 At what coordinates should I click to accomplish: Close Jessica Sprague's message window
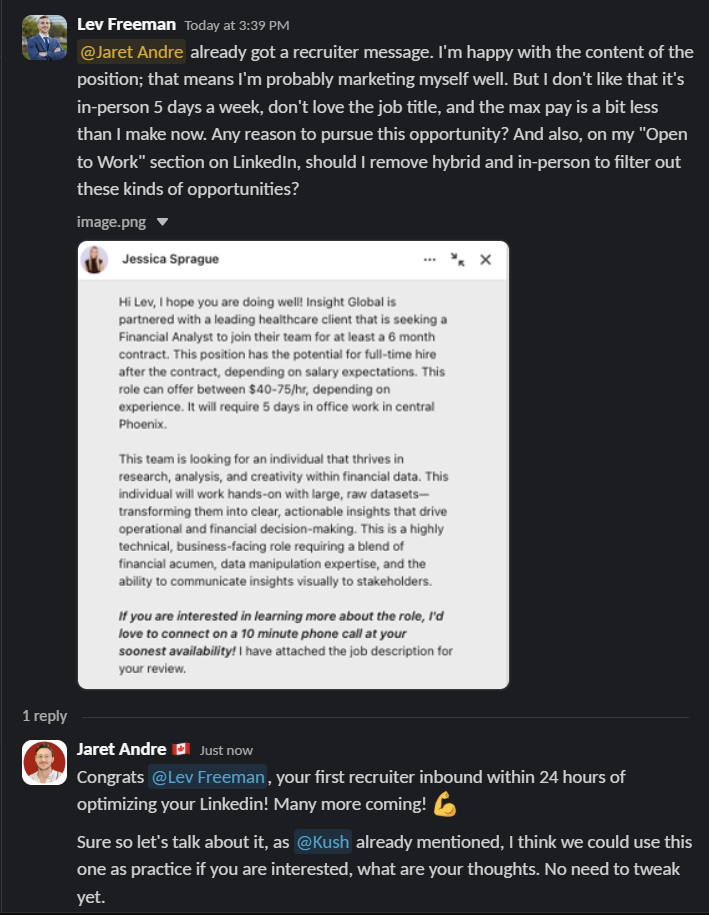tap(486, 260)
